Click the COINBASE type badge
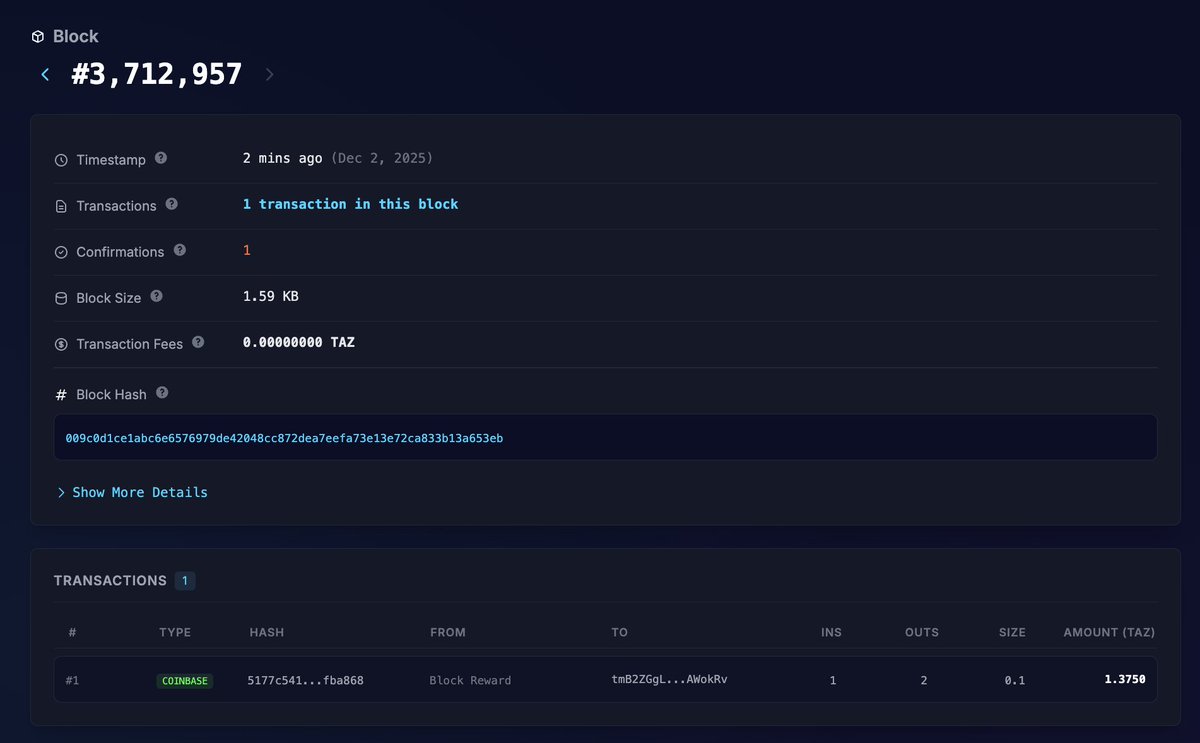This screenshot has width=1200, height=743. coord(185,681)
